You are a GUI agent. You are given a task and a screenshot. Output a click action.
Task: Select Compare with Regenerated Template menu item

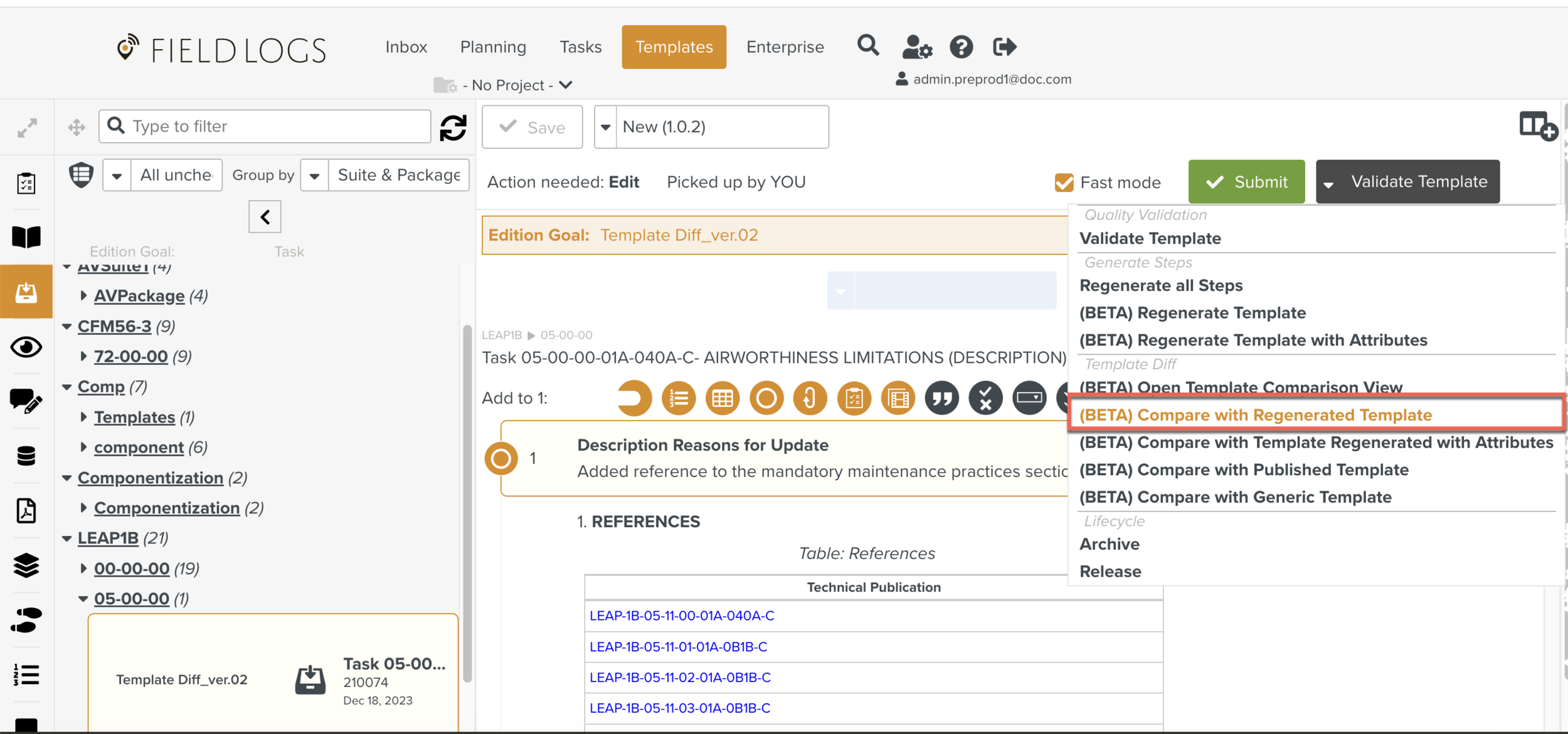(1255, 415)
